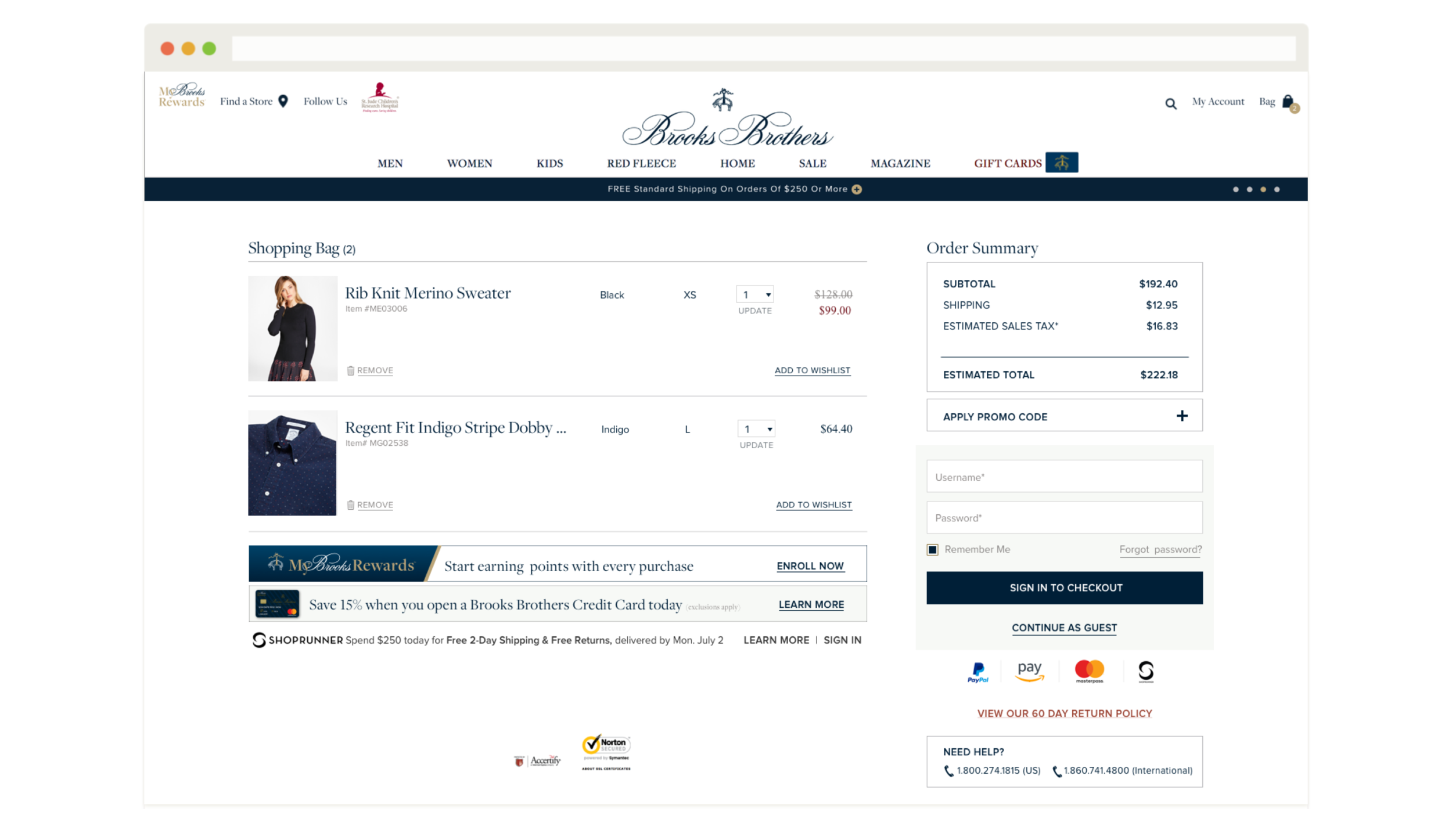Remove the Rib Knit Merino Sweater
The image size is (1452, 840).
[x=370, y=370]
